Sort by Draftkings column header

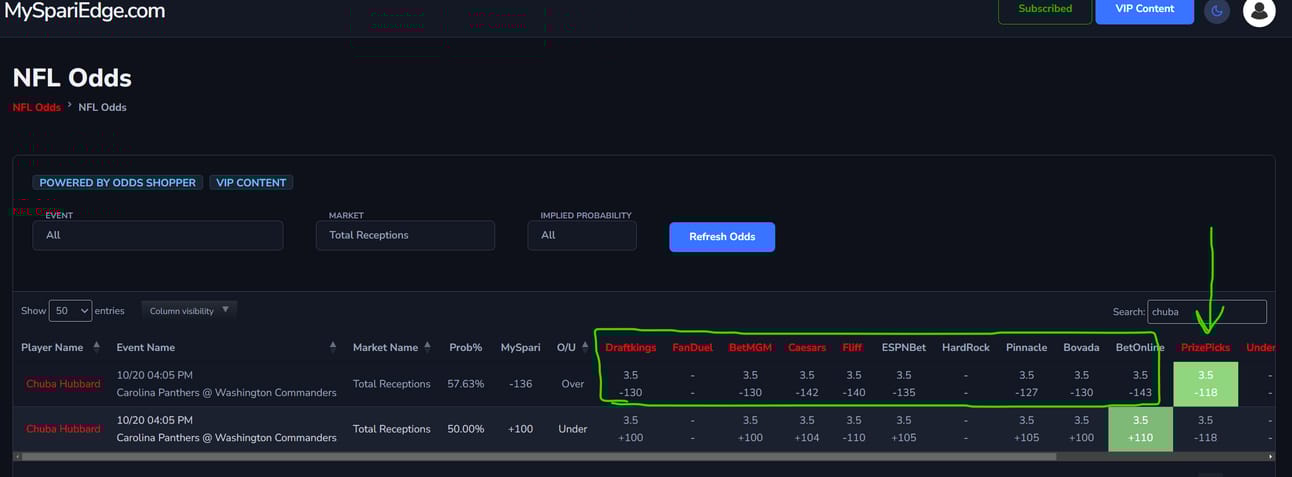pyautogui.click(x=630, y=347)
